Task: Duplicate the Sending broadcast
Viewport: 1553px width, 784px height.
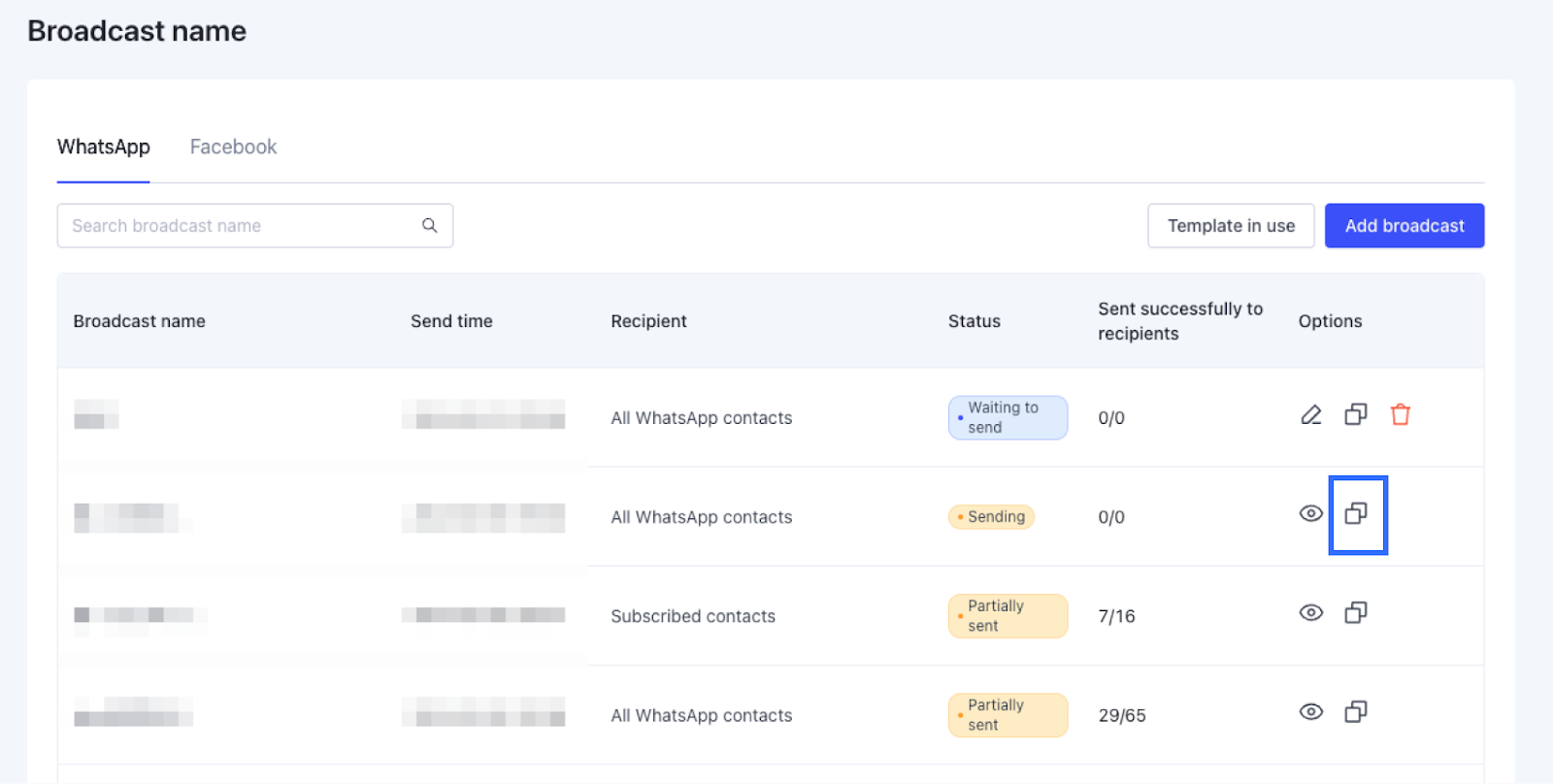Action: point(1356,513)
